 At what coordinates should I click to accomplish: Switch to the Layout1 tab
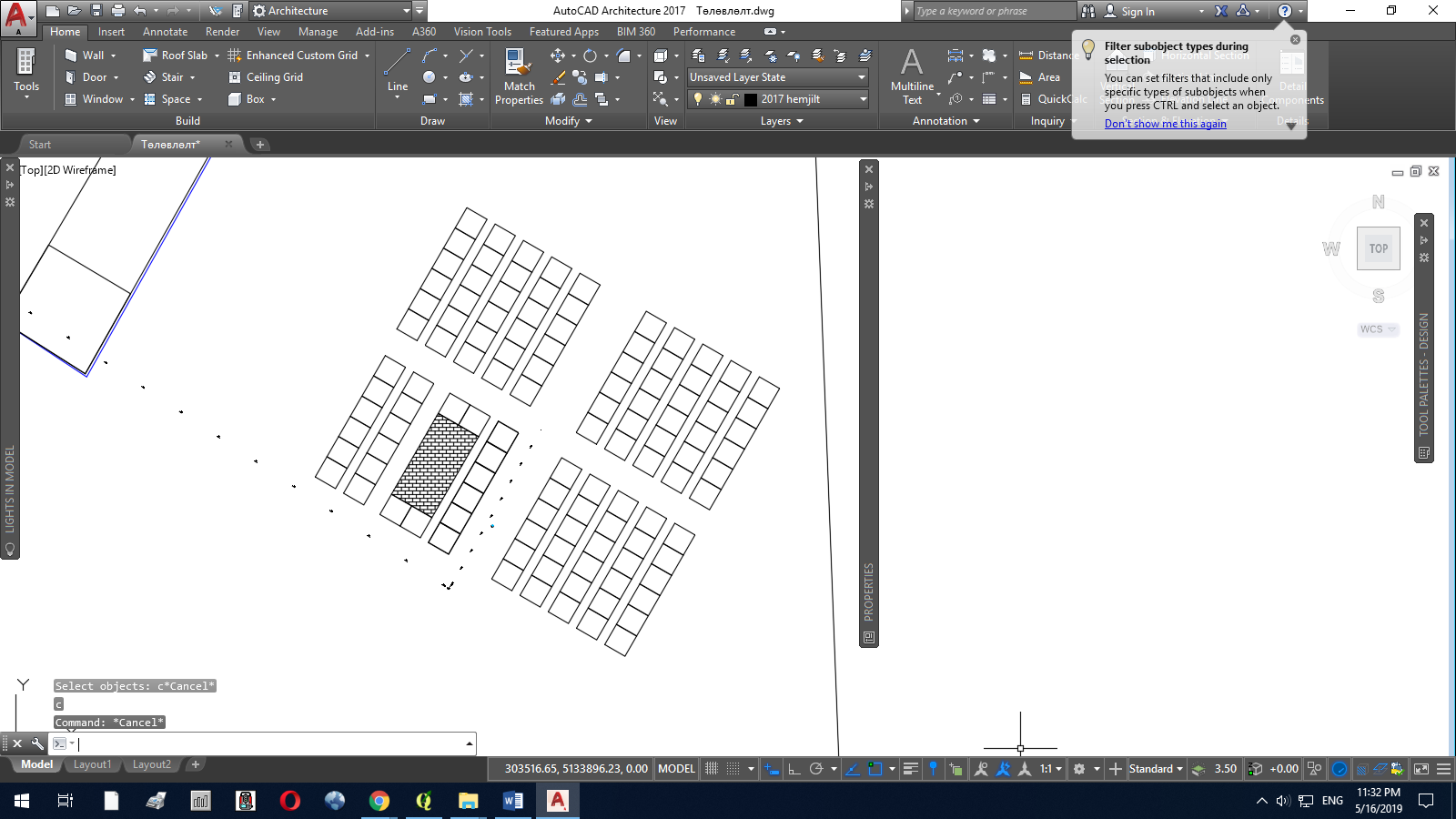(92, 764)
